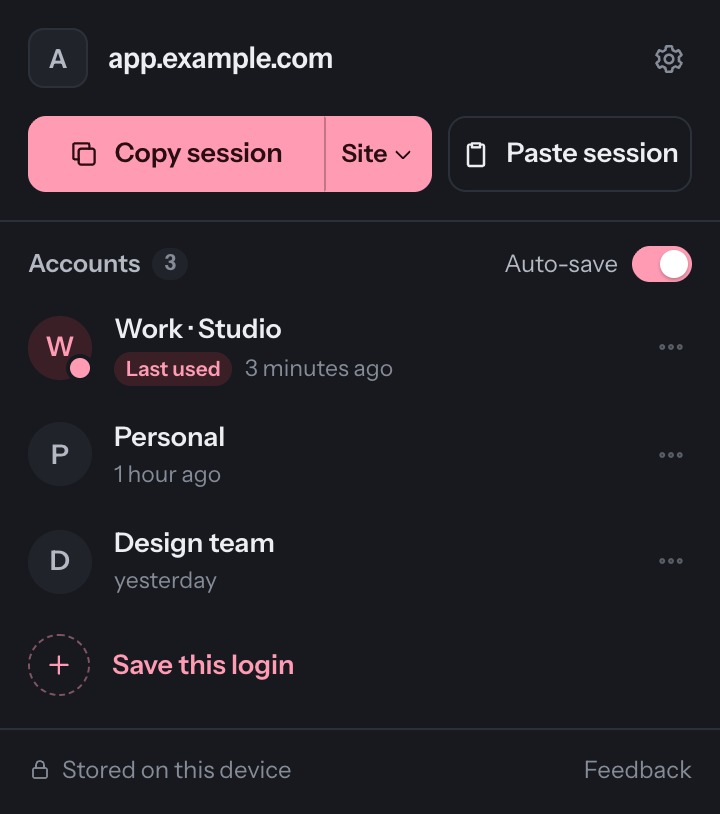Open the Work · Studio three-dot menu

[671, 347]
